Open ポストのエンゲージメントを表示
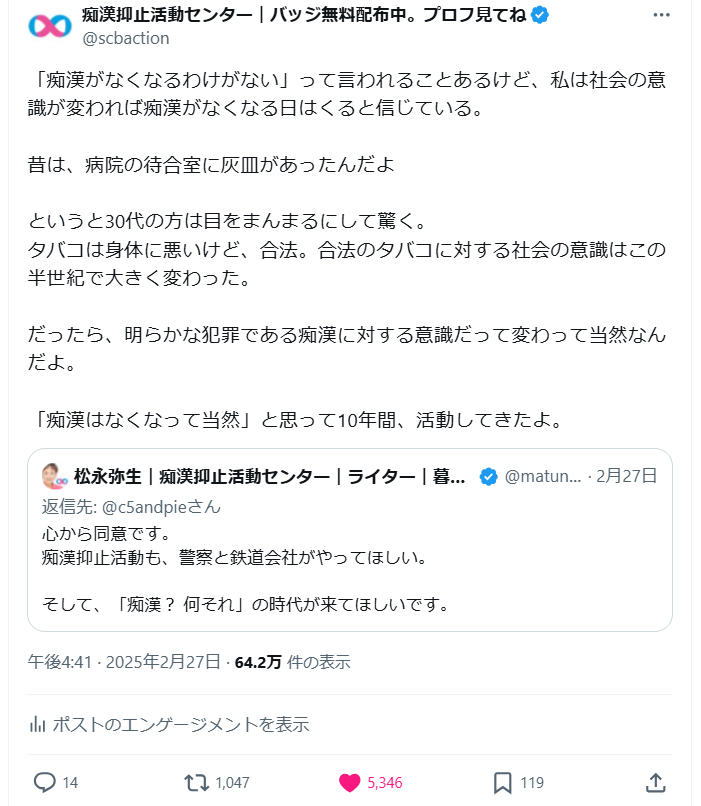 pos(180,724)
